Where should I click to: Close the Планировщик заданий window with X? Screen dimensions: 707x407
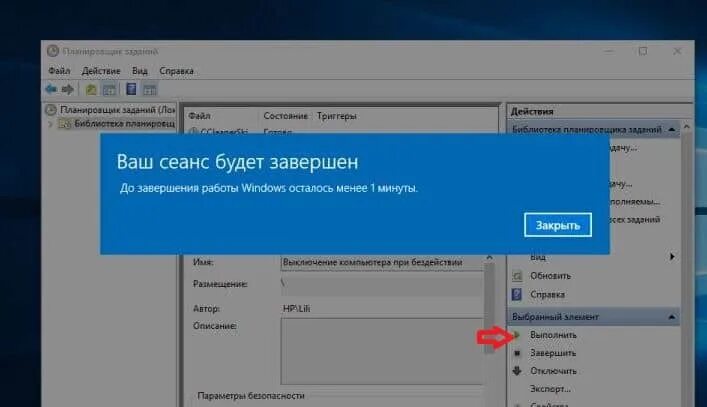(677, 51)
